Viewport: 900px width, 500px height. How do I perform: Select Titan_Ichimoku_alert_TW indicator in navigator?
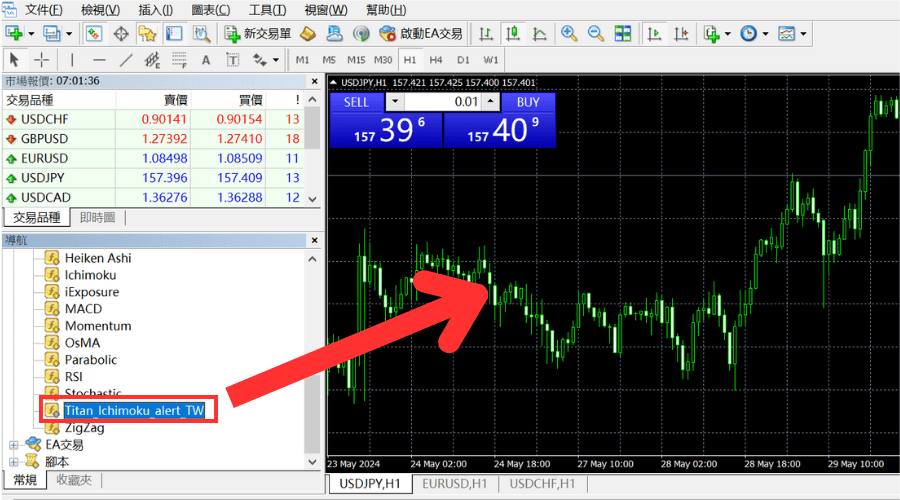(134, 410)
